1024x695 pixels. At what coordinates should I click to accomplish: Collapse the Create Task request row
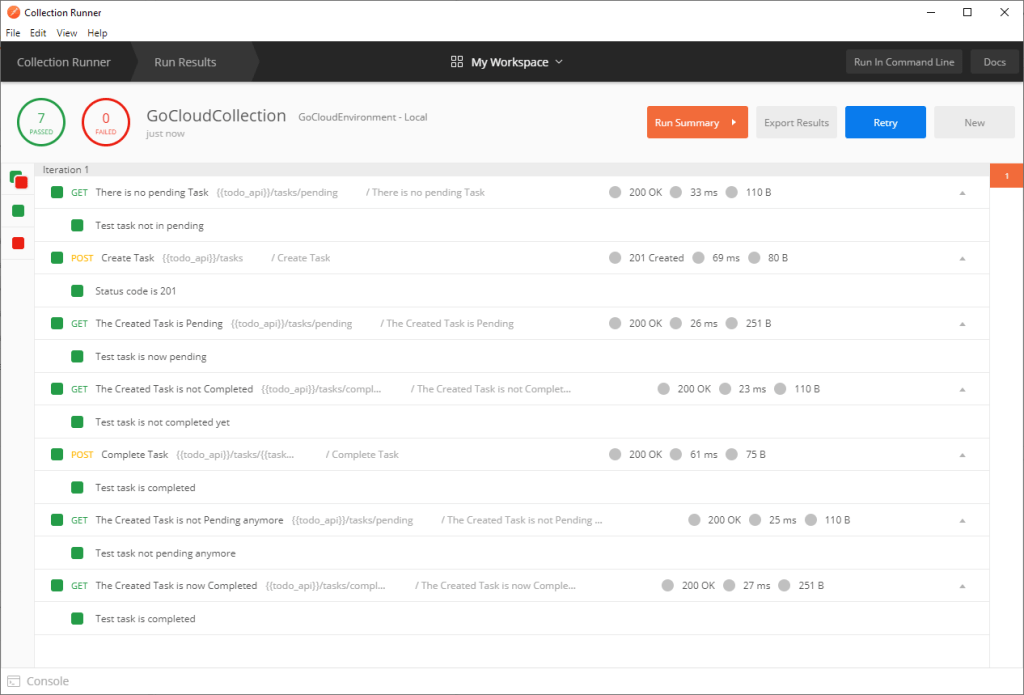[962, 259]
